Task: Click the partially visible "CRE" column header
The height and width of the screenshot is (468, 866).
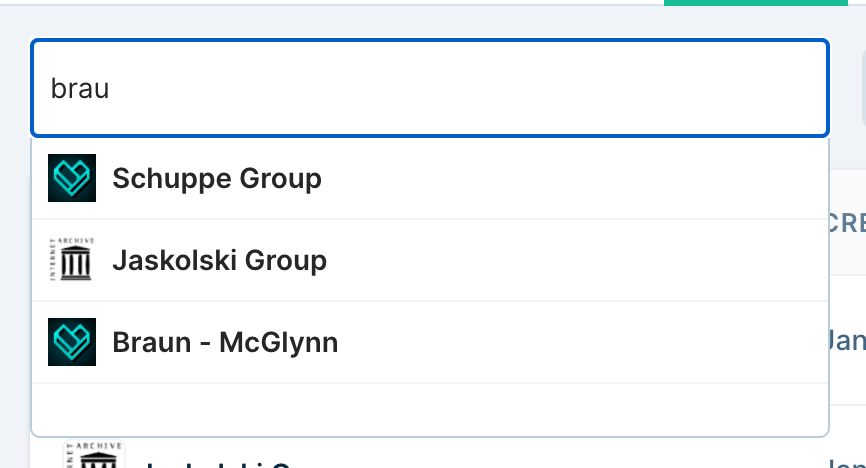Action: pos(847,224)
